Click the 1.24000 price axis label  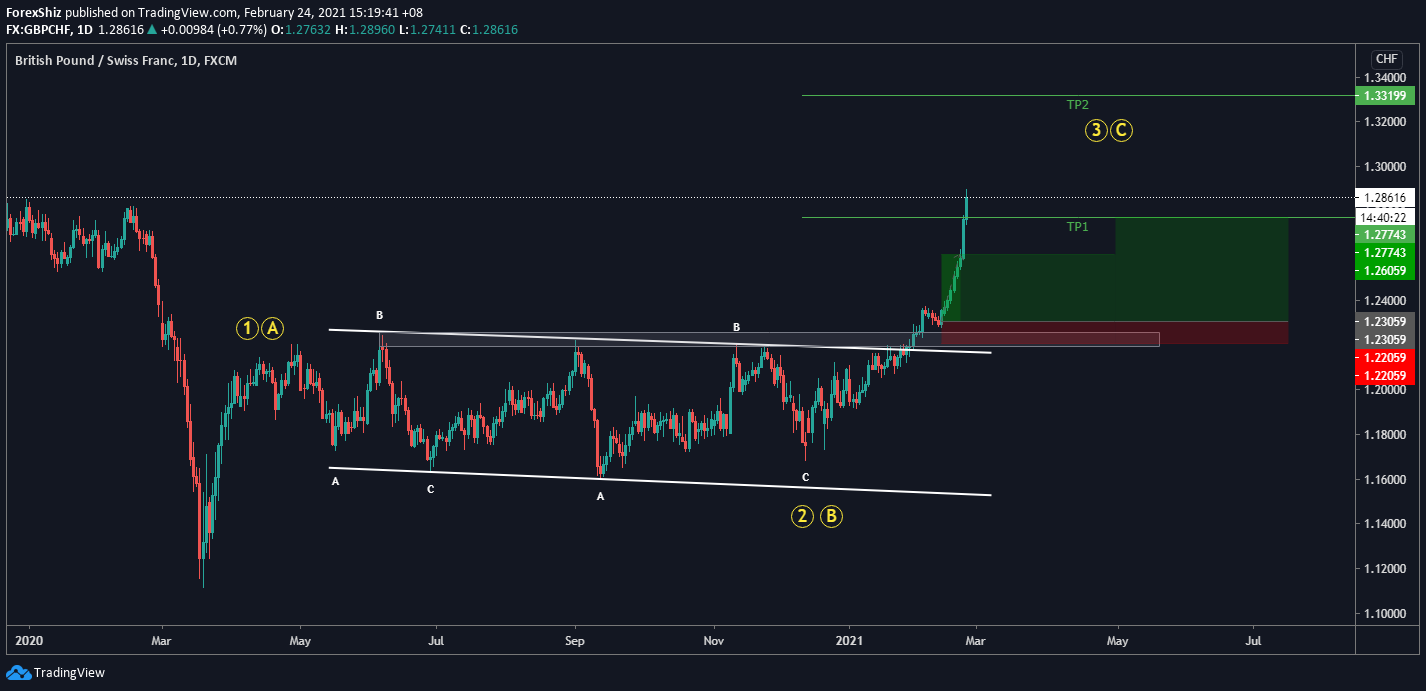(x=1384, y=301)
